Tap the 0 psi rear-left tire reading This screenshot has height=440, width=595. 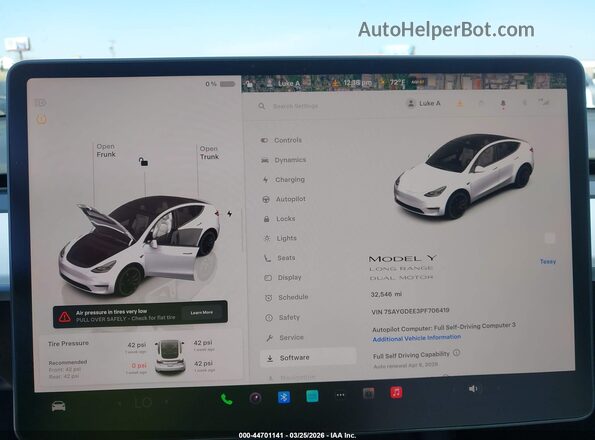pos(139,366)
